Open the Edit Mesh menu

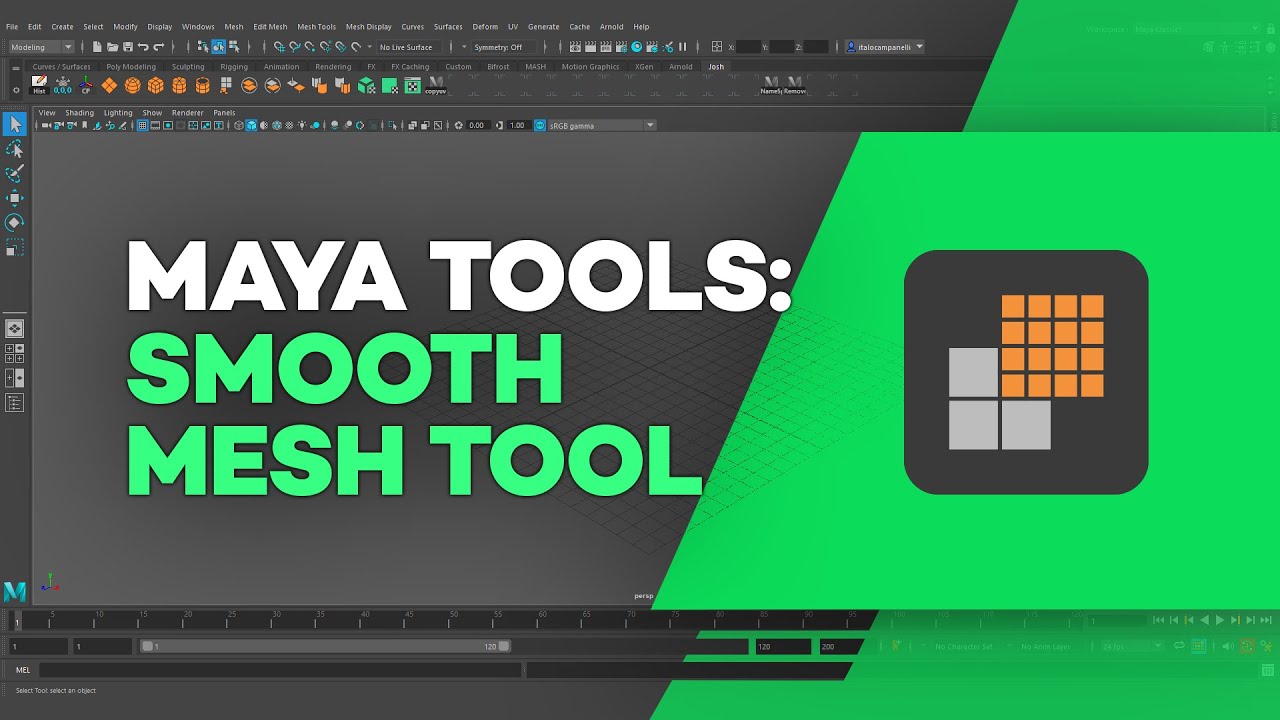[270, 27]
